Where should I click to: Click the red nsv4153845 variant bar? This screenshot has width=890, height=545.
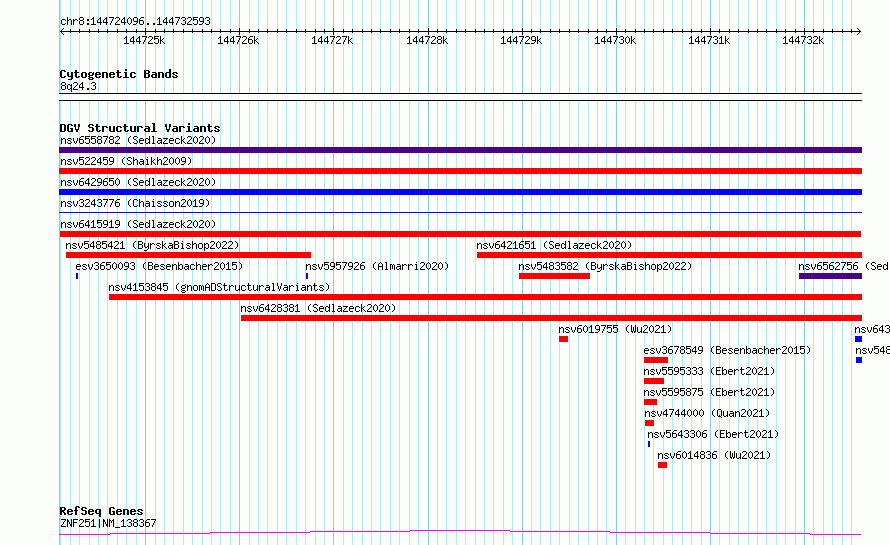point(485,297)
